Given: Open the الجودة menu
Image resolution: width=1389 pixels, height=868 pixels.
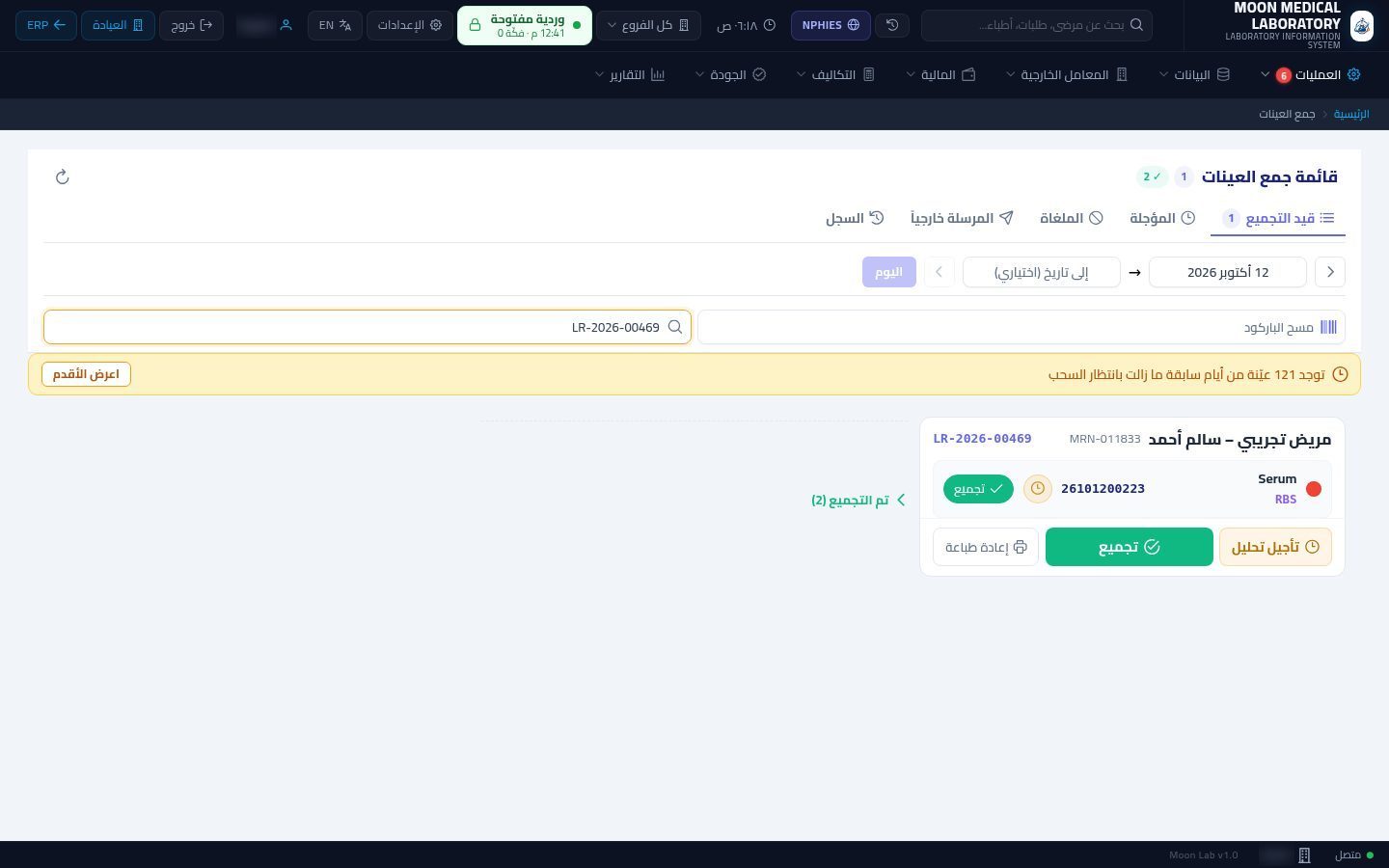Looking at the screenshot, I should (x=730, y=74).
